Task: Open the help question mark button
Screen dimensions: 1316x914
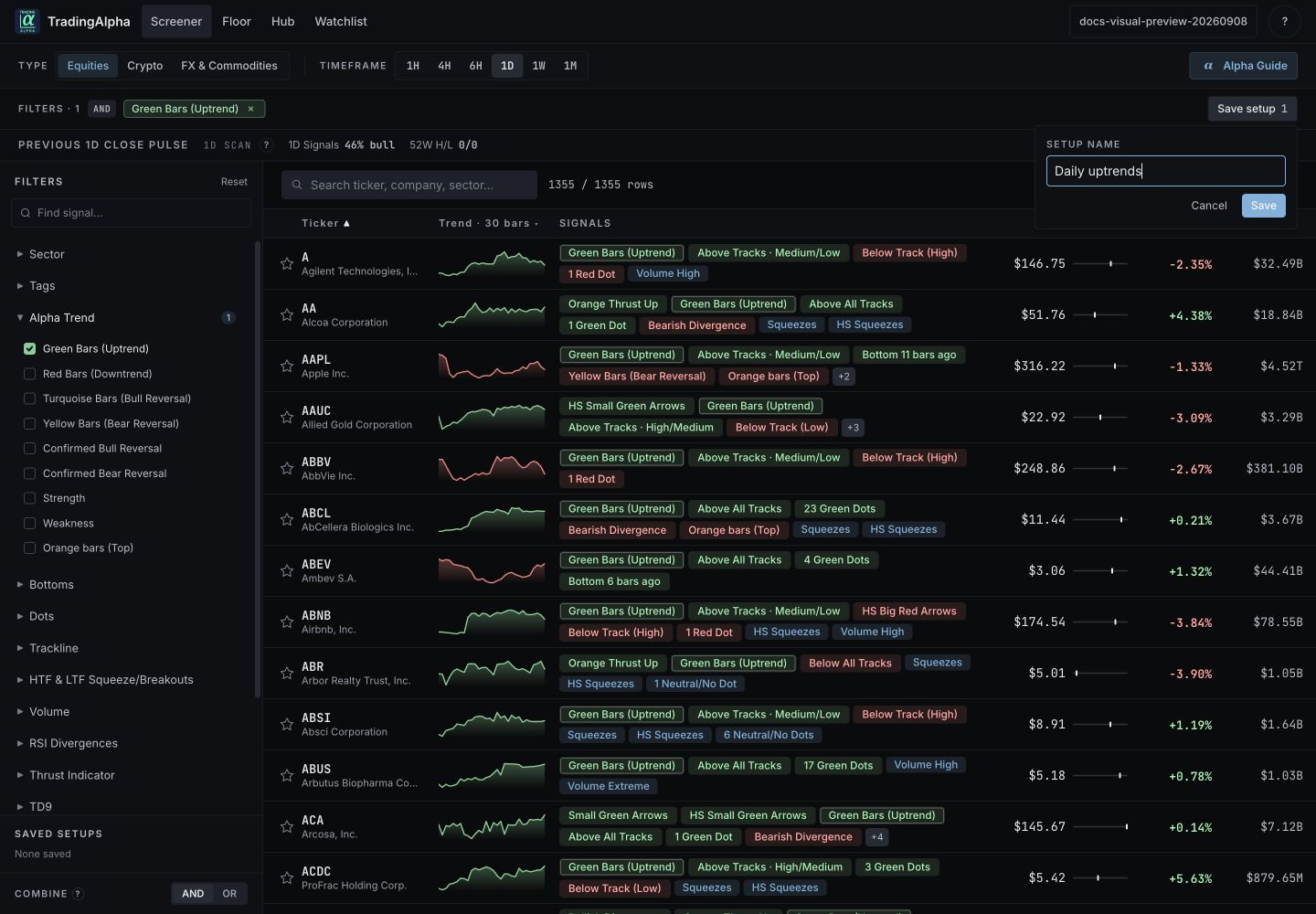Action: click(1284, 21)
